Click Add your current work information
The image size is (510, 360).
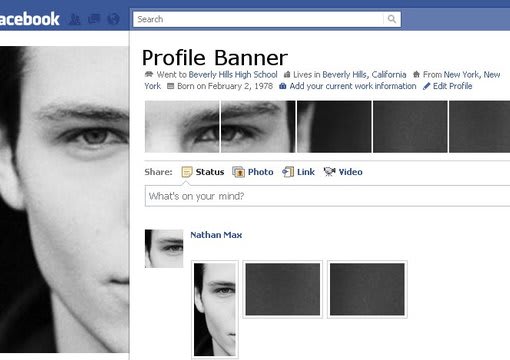pos(353,86)
